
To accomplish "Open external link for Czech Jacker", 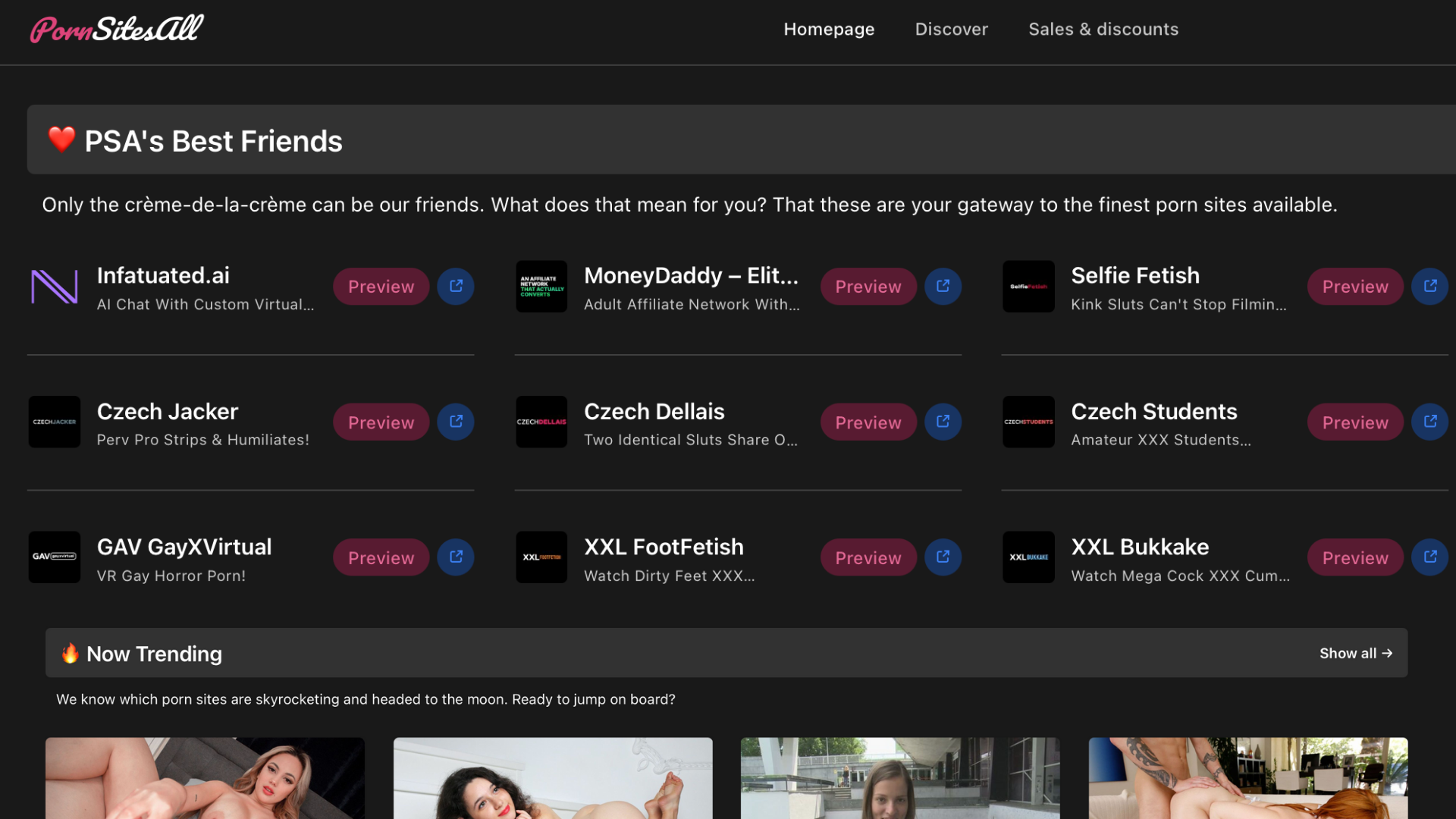I will point(456,422).
